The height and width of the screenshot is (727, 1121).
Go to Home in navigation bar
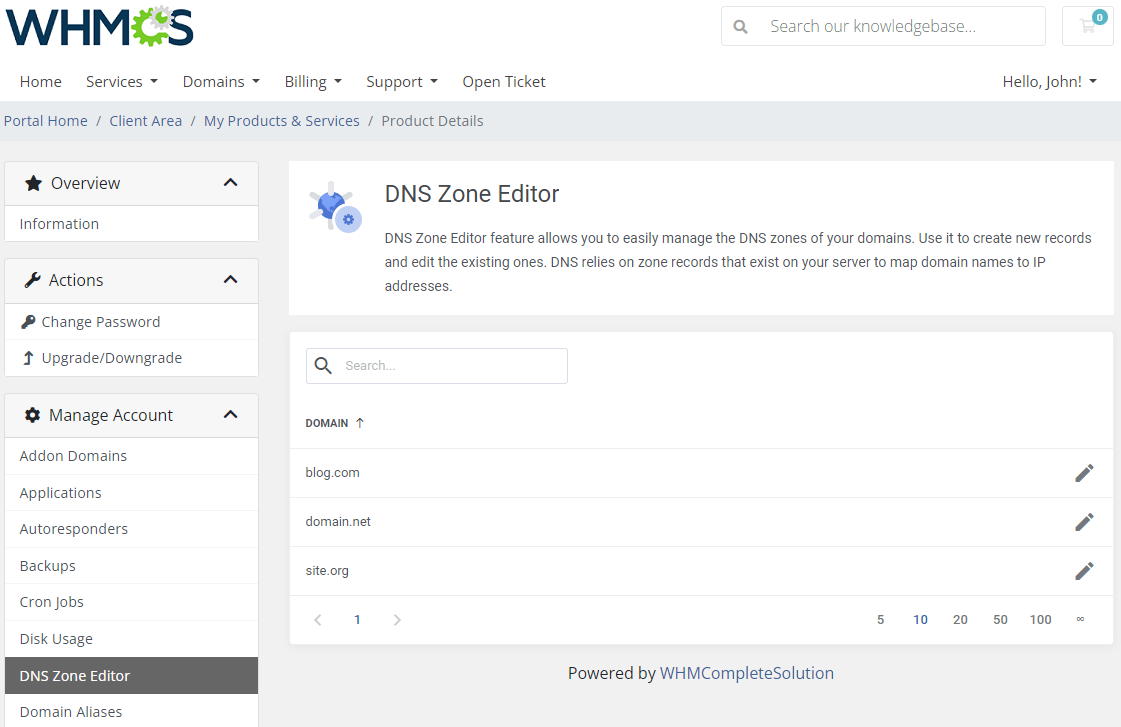(x=41, y=81)
